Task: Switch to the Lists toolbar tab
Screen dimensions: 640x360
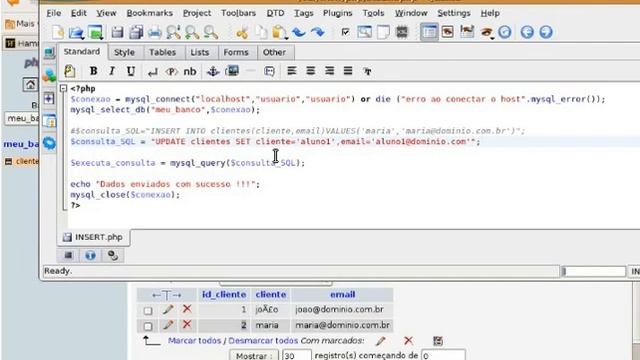Action: point(200,52)
